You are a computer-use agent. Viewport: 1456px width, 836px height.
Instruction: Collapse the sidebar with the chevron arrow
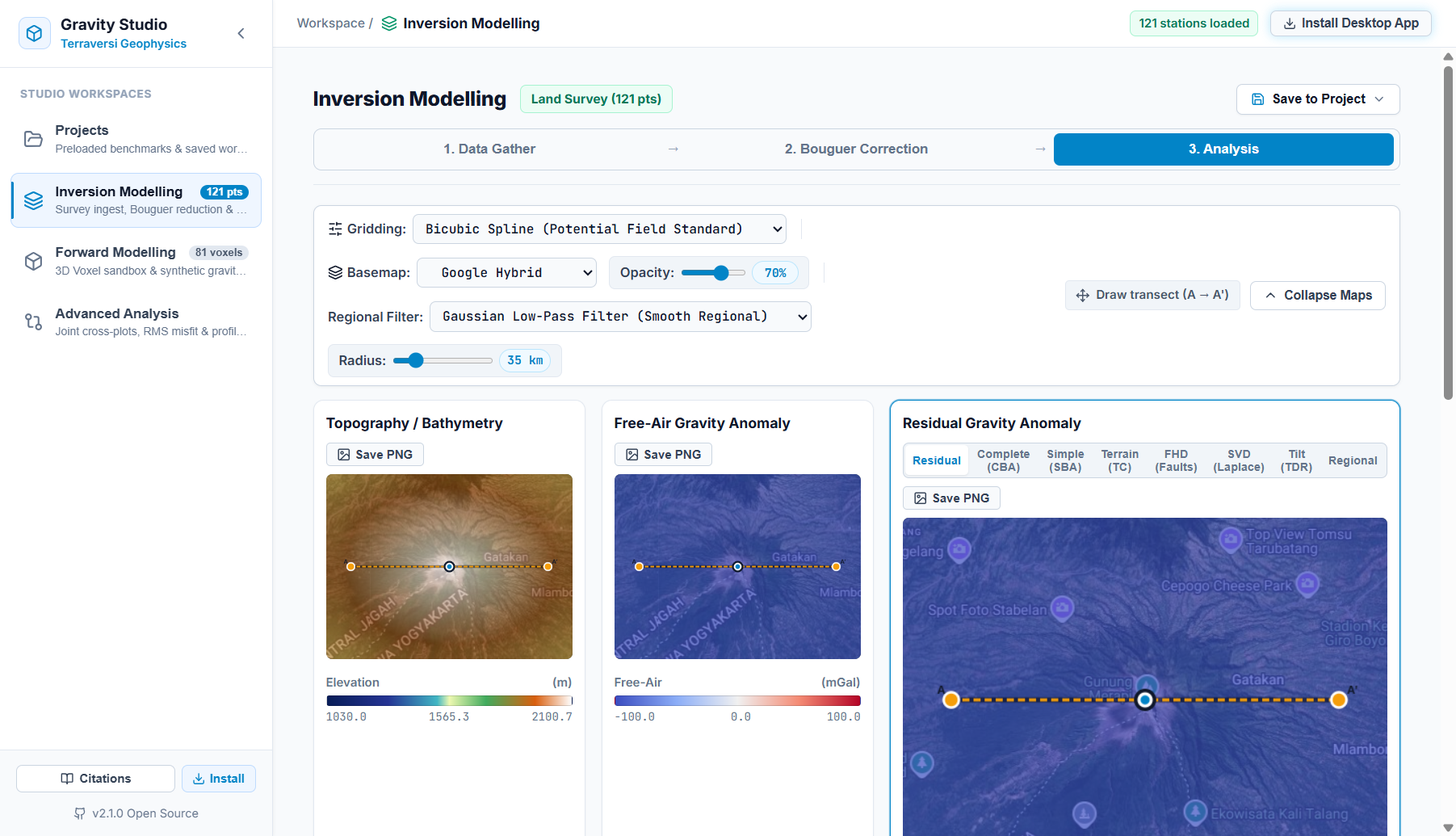click(241, 33)
